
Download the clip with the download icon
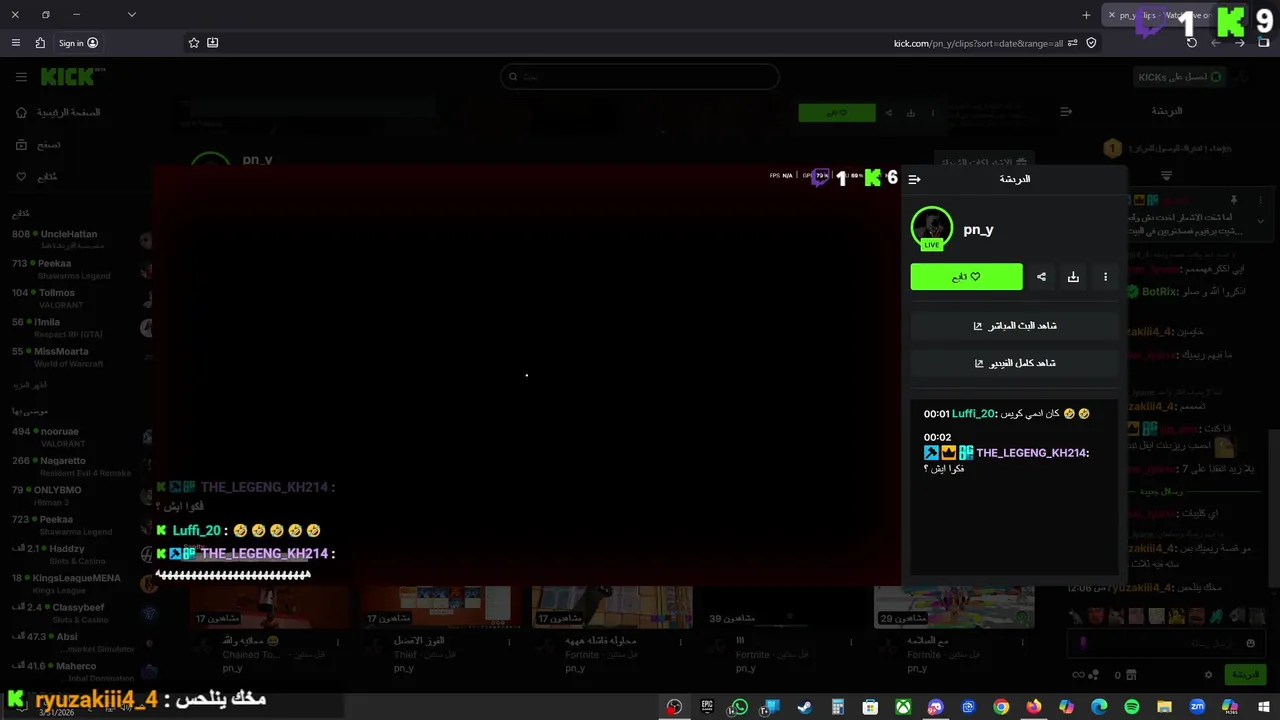pos(1073,277)
